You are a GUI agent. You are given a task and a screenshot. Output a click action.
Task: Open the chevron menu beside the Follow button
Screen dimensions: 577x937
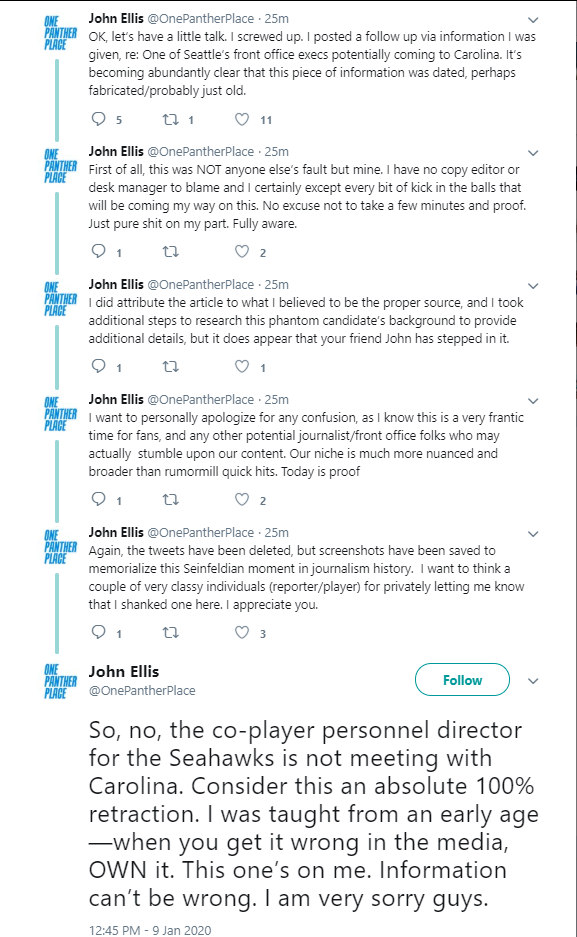(x=533, y=681)
